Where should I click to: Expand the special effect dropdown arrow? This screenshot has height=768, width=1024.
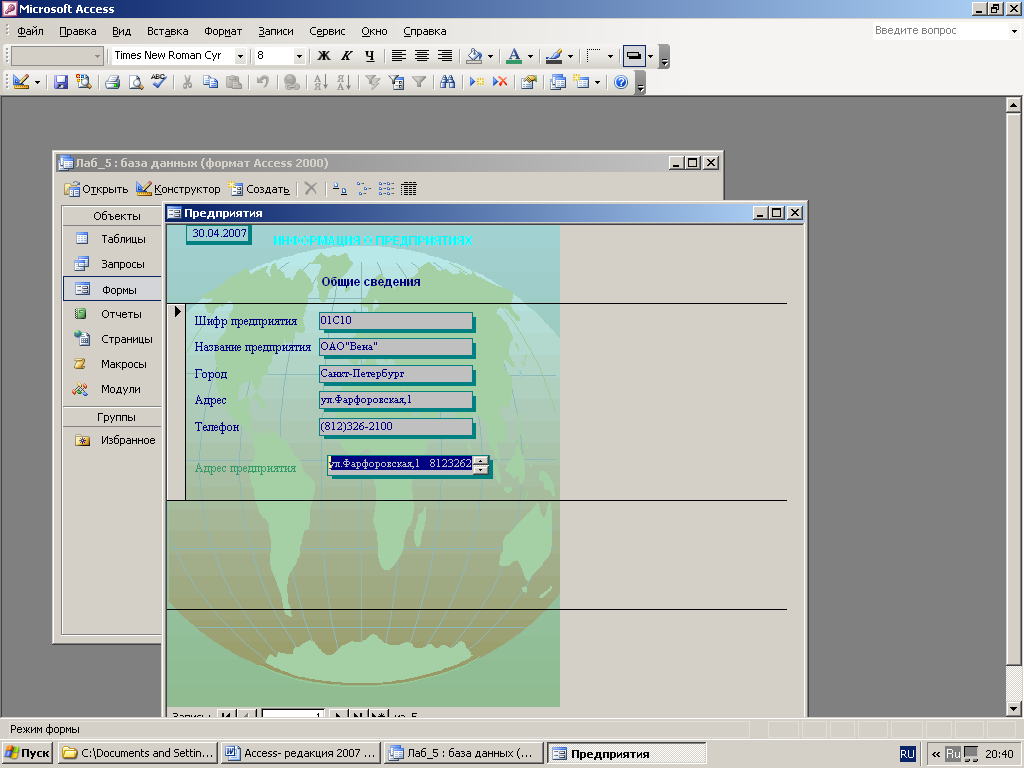pos(650,56)
